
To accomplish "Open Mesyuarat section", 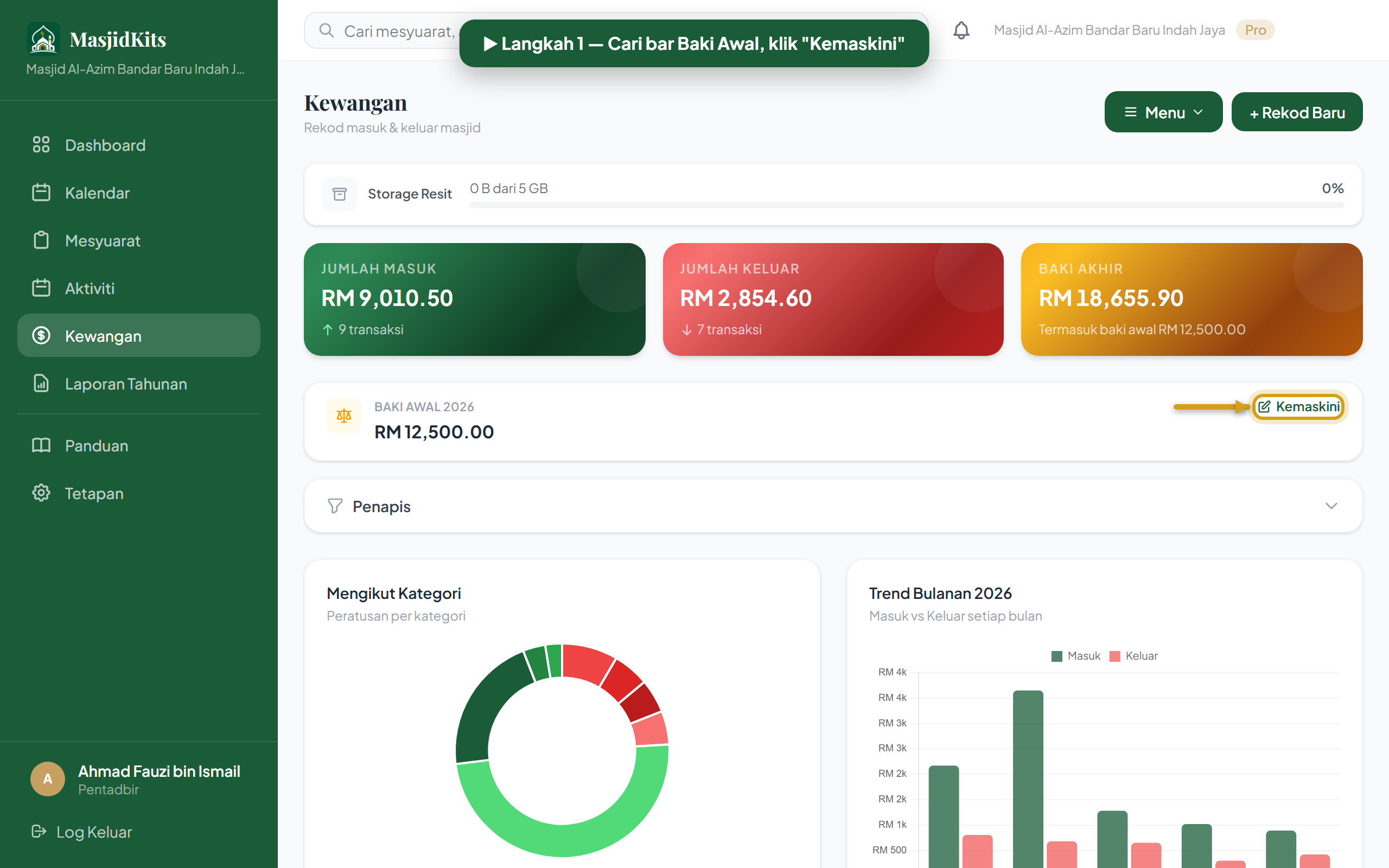I will pos(138,240).
